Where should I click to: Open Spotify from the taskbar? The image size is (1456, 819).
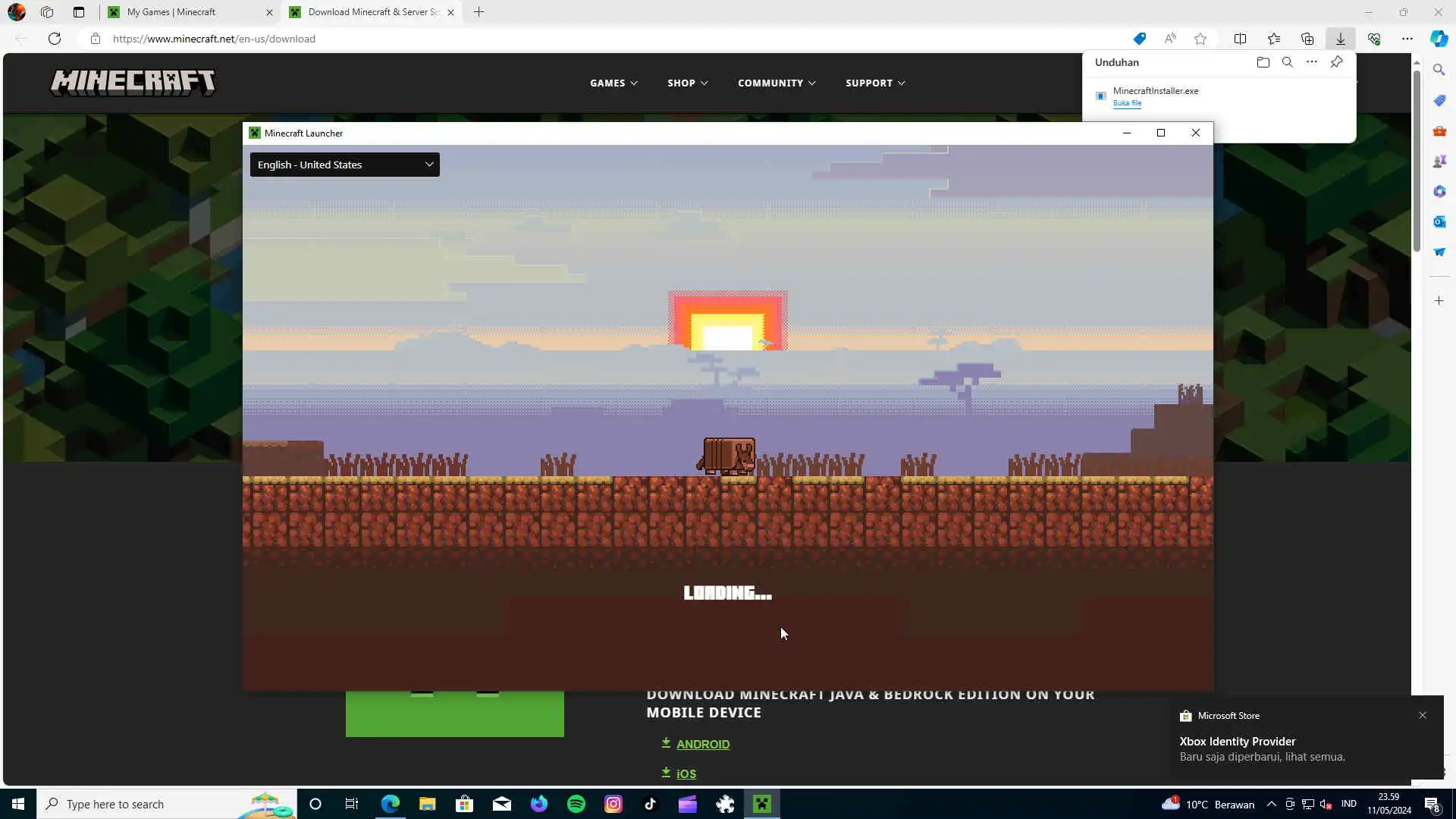point(576,804)
